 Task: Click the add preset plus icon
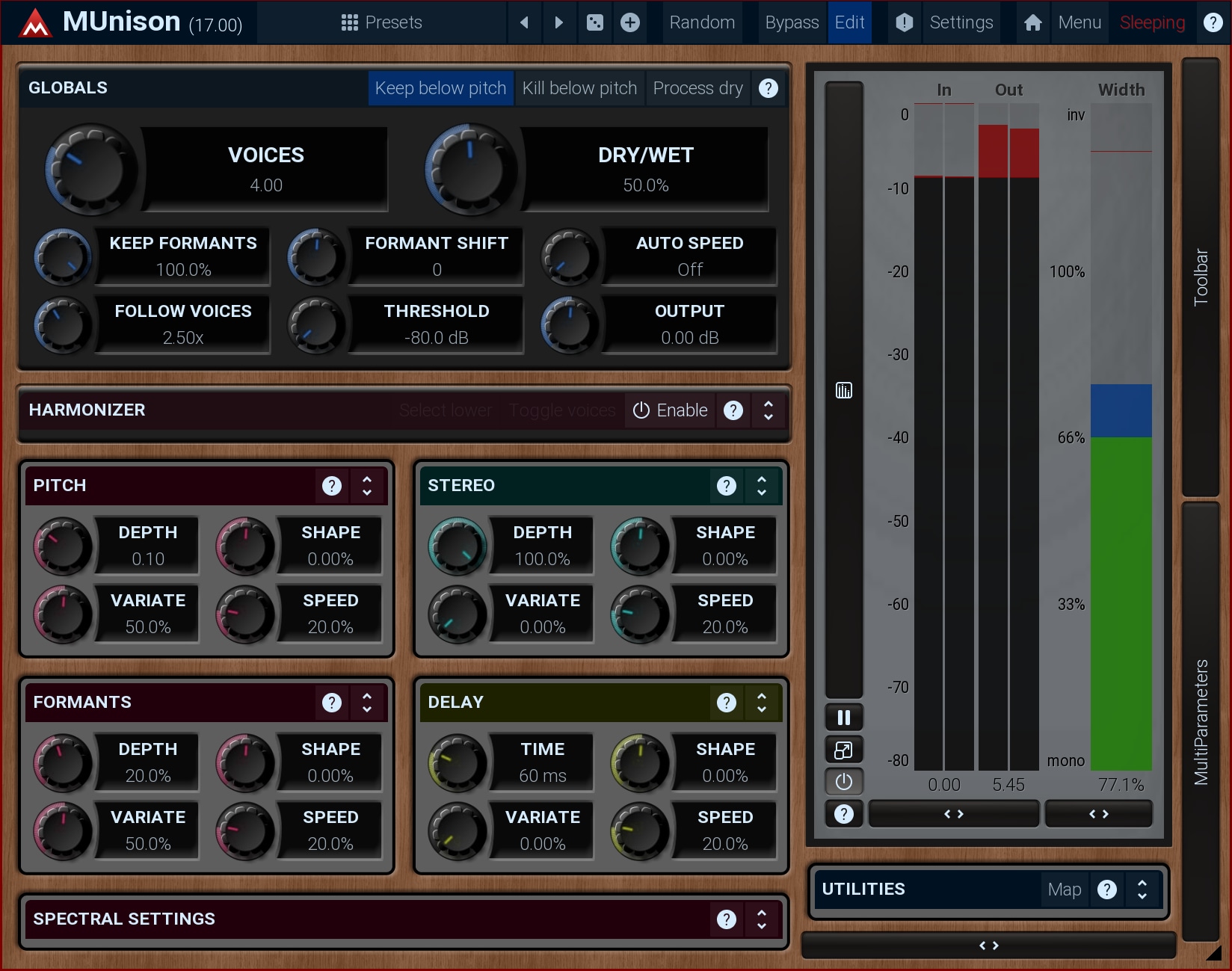click(630, 22)
